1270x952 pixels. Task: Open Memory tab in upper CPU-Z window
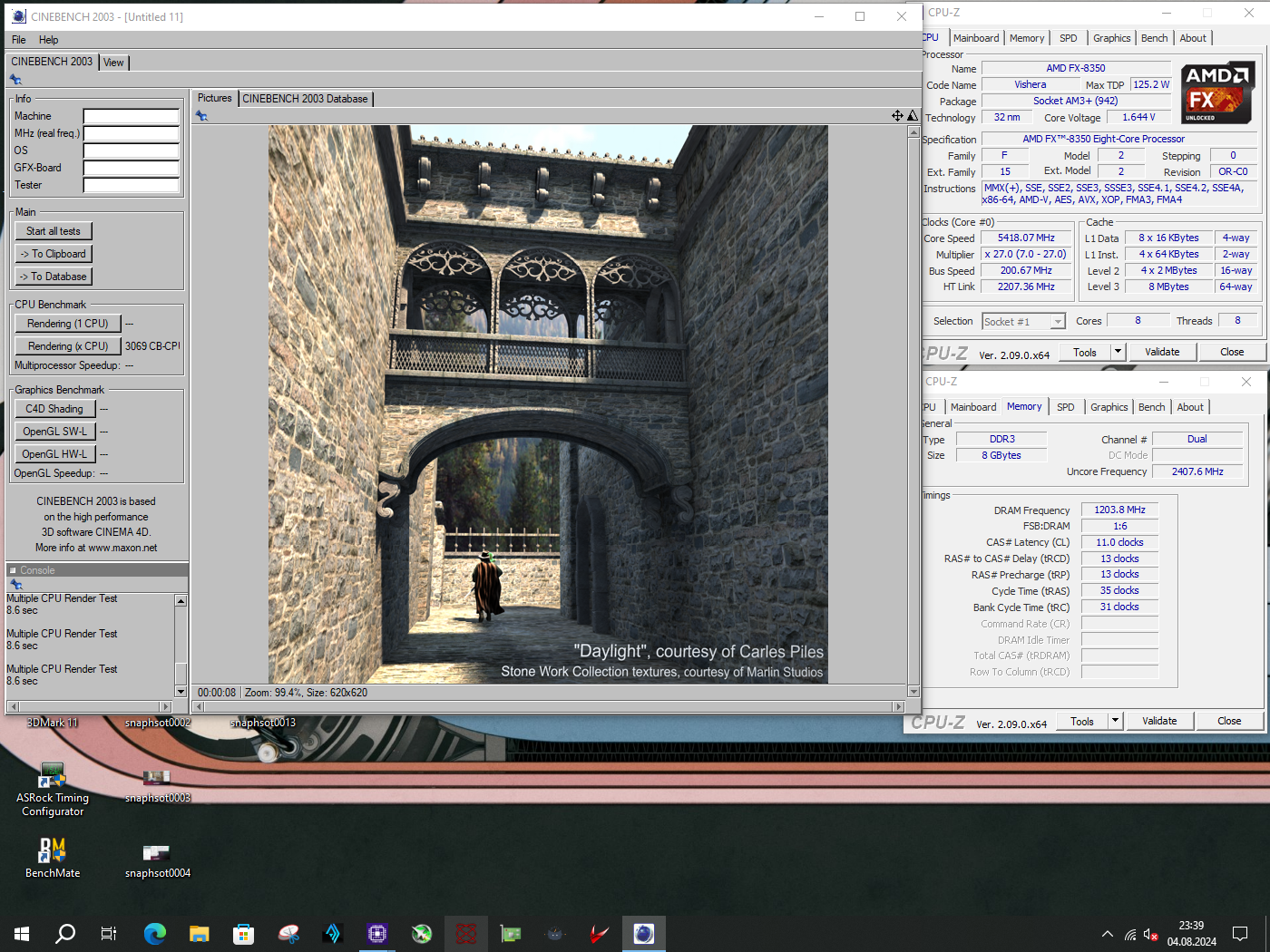pos(1027,38)
